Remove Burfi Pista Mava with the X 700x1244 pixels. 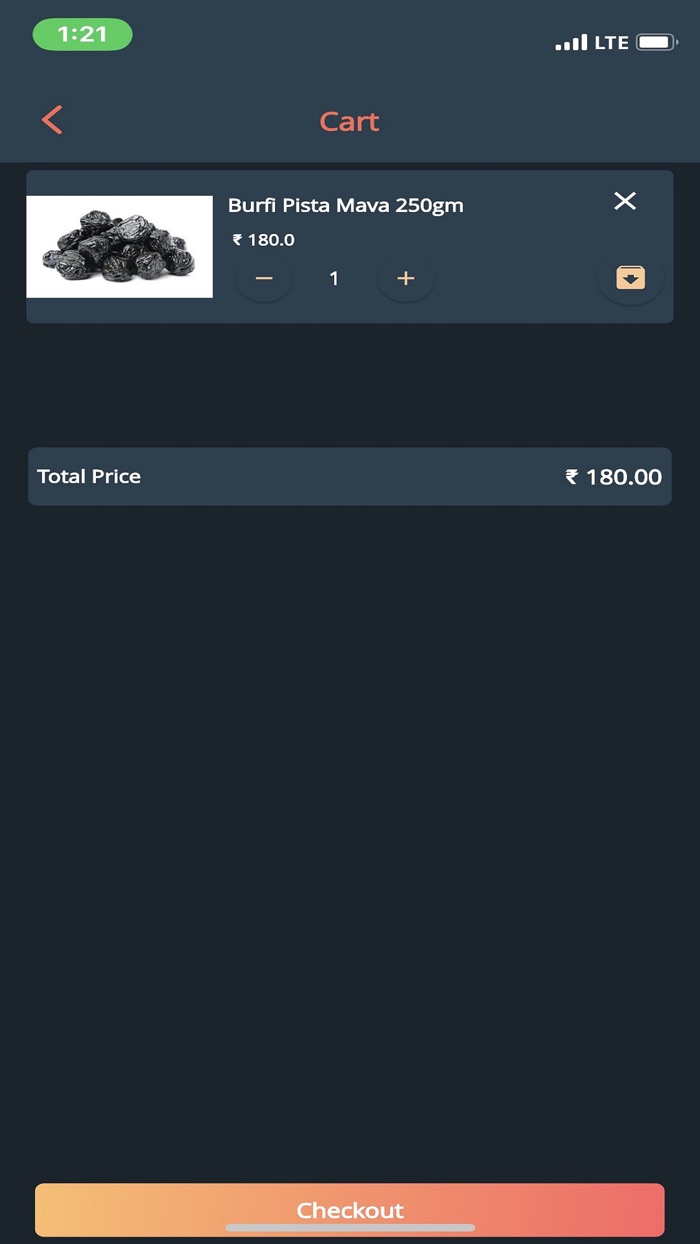(x=625, y=201)
